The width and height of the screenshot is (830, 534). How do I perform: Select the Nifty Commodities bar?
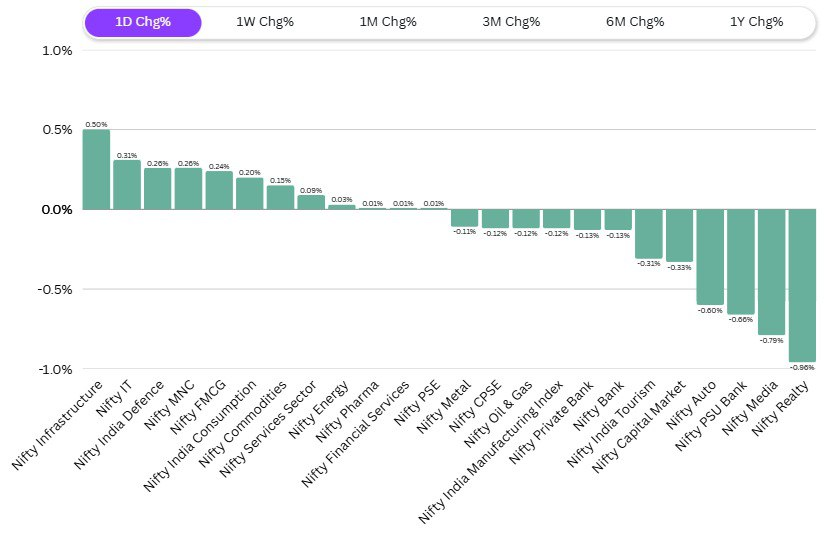click(x=281, y=197)
